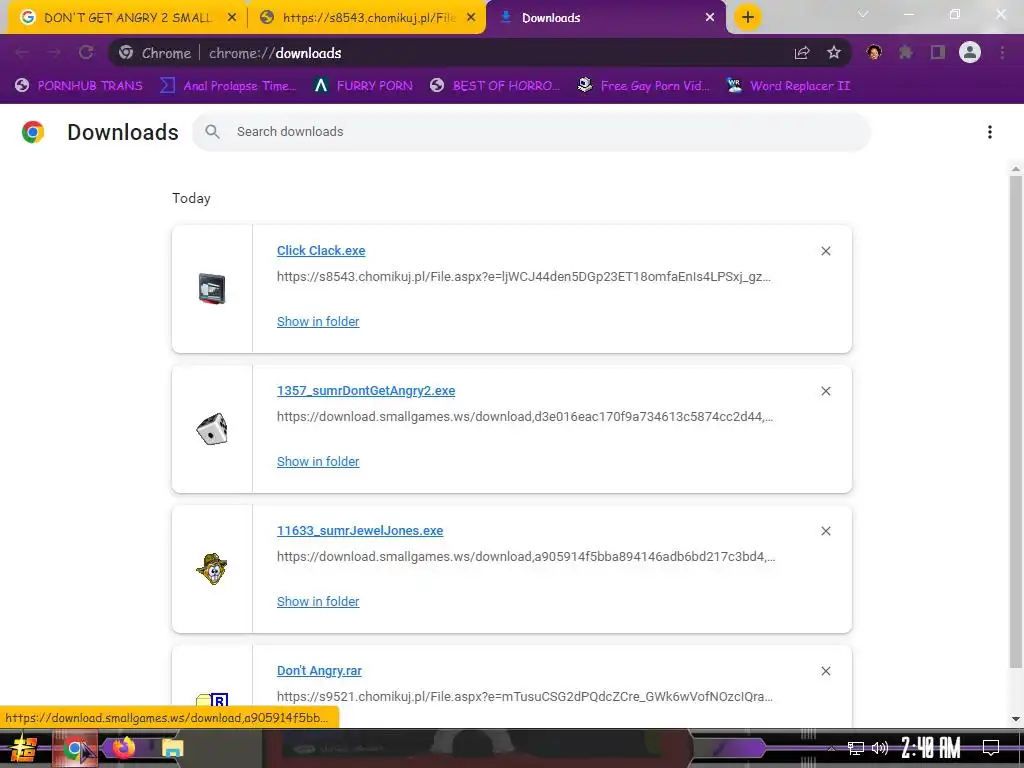This screenshot has height=768, width=1024.
Task: Open the Extensions puzzle icon
Action: [x=906, y=53]
